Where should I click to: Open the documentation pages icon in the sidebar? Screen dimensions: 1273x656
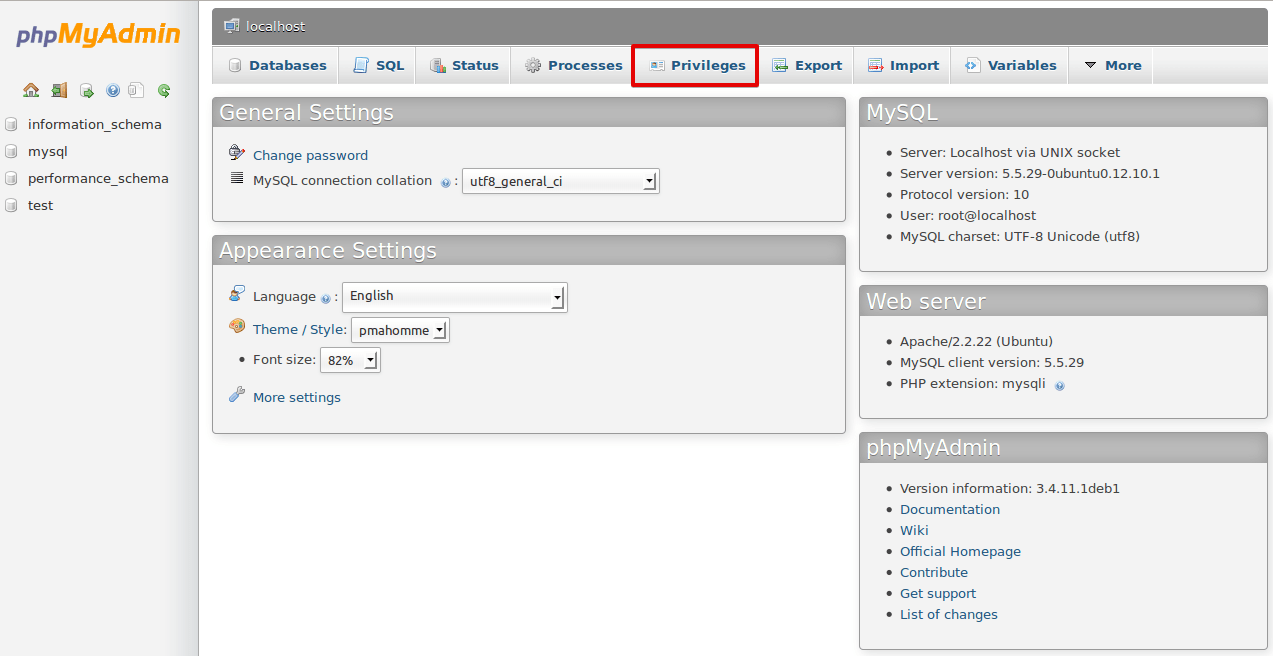coord(137,91)
